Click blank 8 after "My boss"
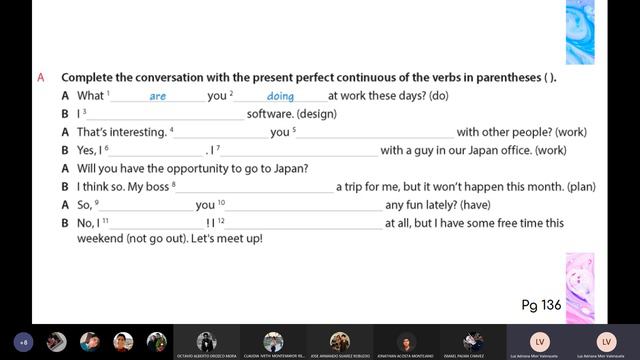This screenshot has height=360, width=640. point(255,187)
